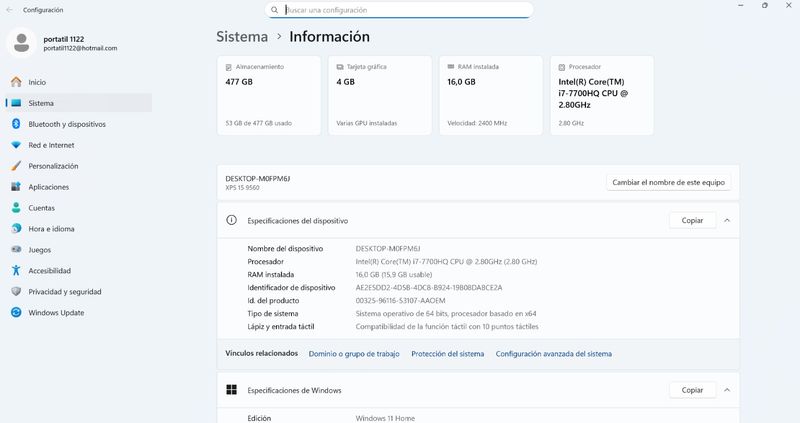800x423 pixels.
Task: Click the Personalización paintbrush icon
Action: click(16, 166)
